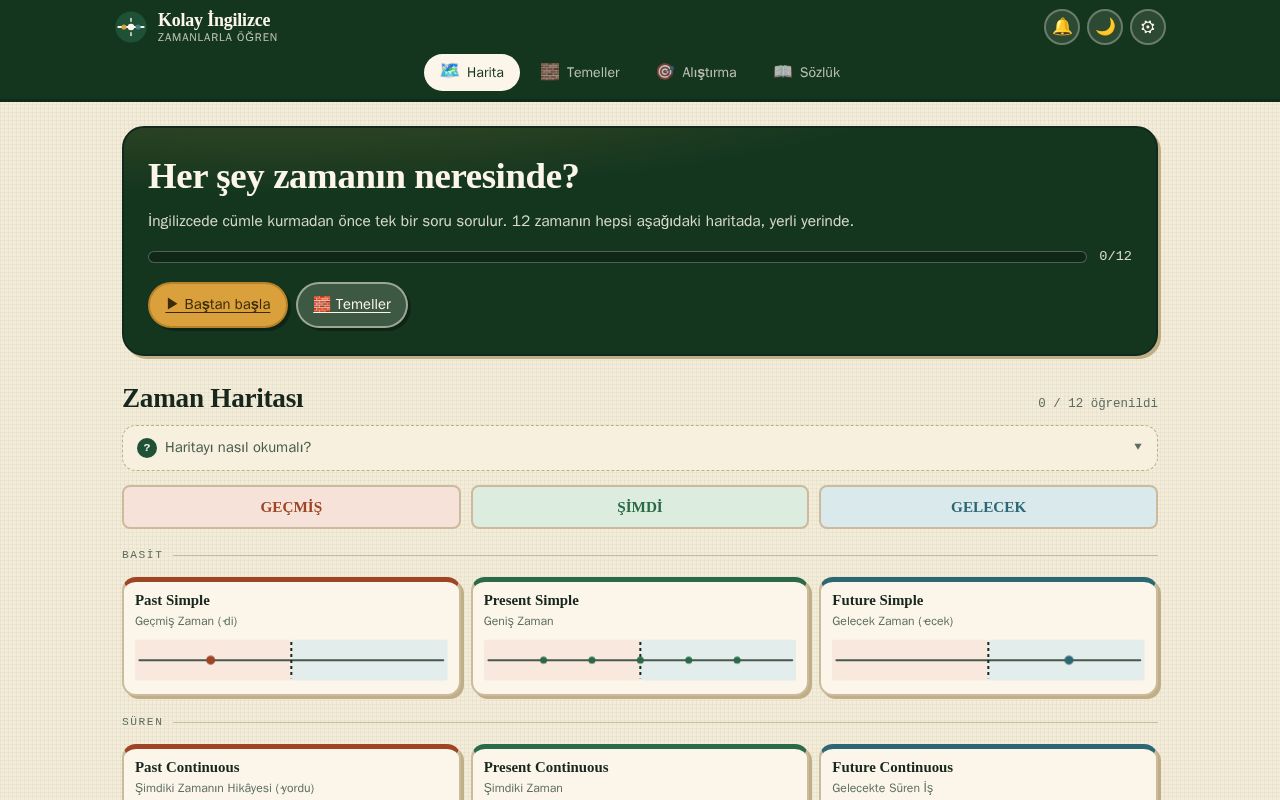The width and height of the screenshot is (1280, 800).
Task: Click the 'Zaman Haritası' heading
Action: point(213,398)
